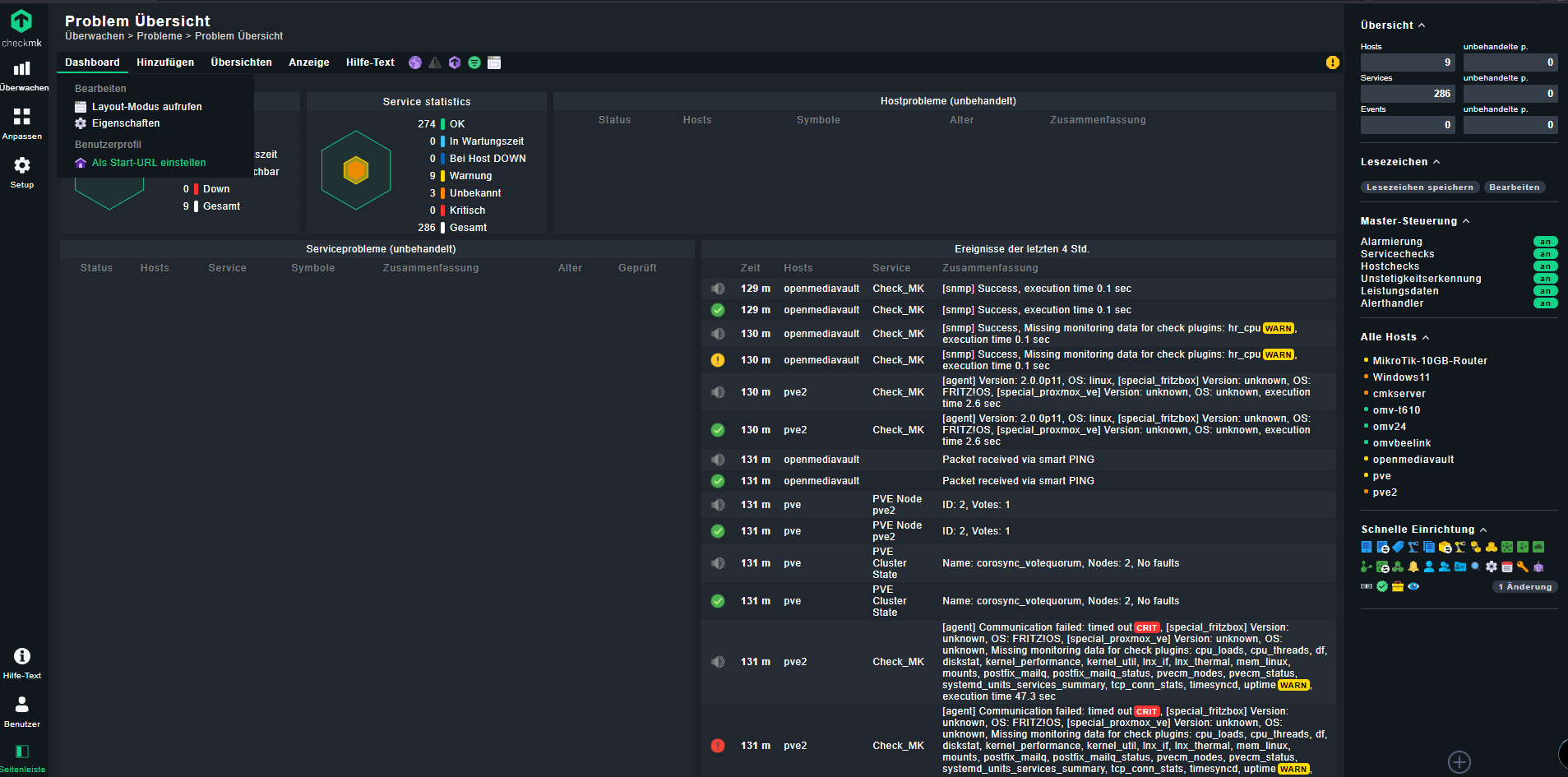Screen dimensions: 1568x777
Task: Click the purple globe toolbar icon
Action: pyautogui.click(x=415, y=62)
